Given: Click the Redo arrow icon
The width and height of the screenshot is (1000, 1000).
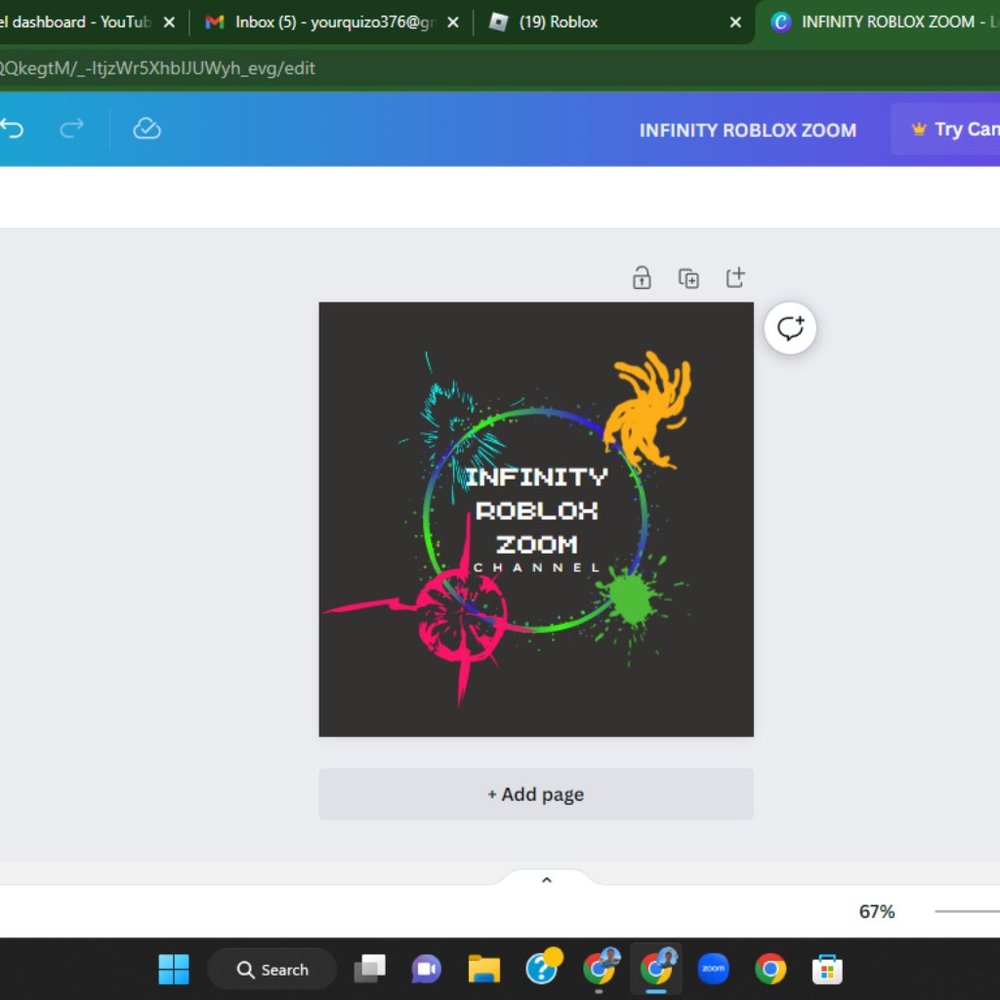Looking at the screenshot, I should coord(72,129).
